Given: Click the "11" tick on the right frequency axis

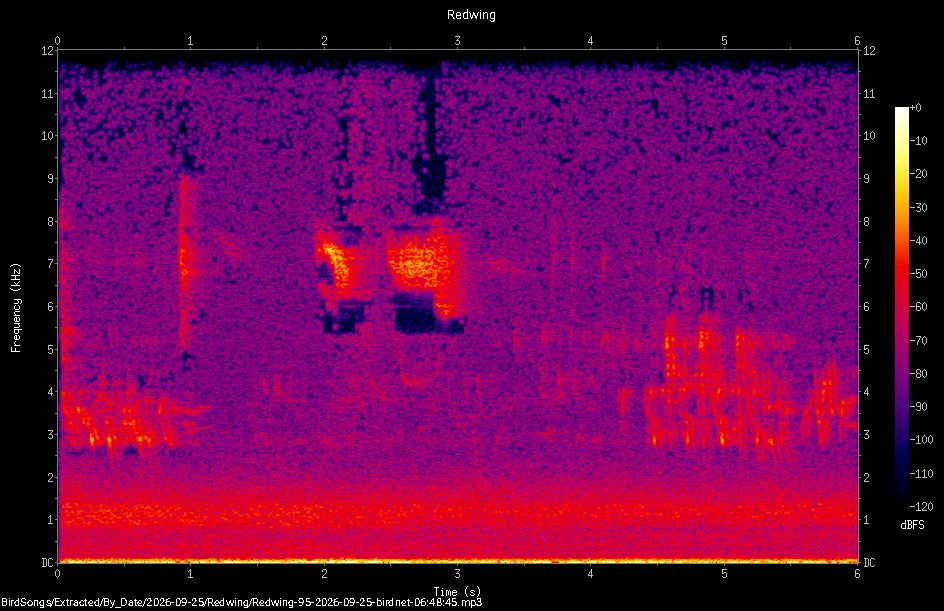Looking at the screenshot, I should (x=869, y=93).
